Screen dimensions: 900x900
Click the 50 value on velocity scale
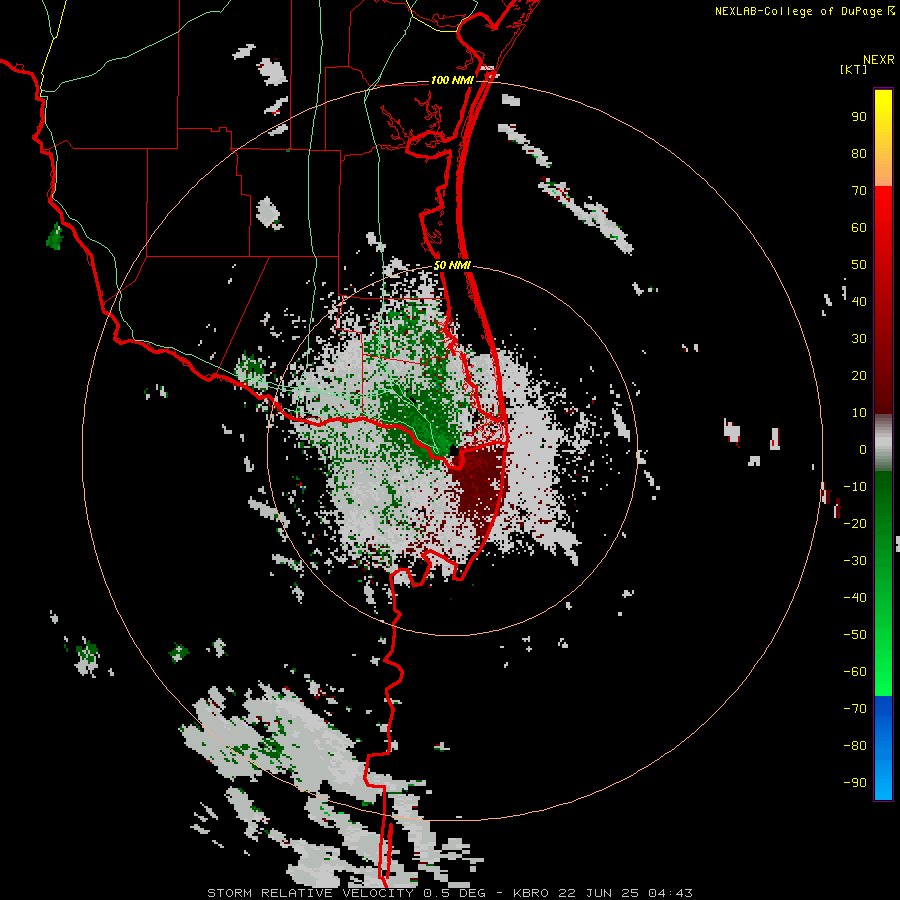tap(859, 265)
